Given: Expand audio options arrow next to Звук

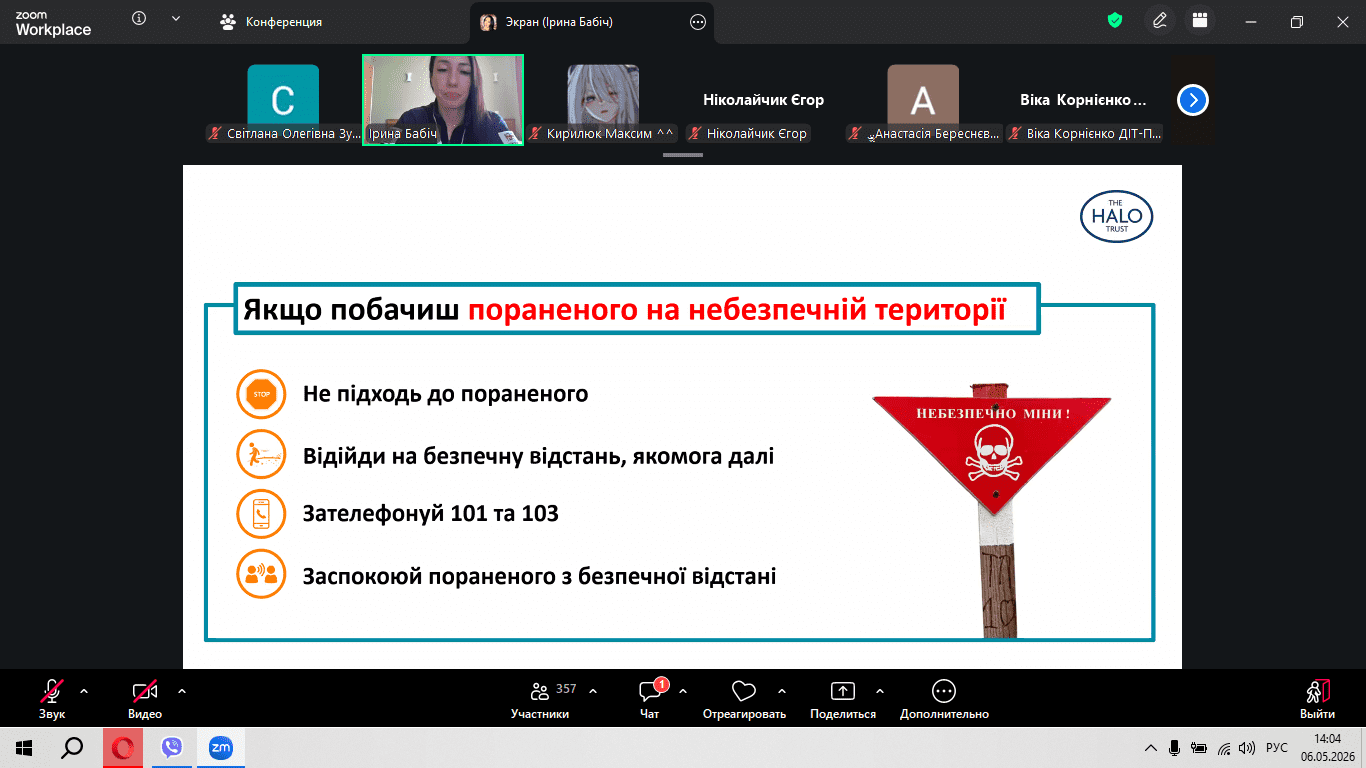Looking at the screenshot, I should tap(83, 690).
